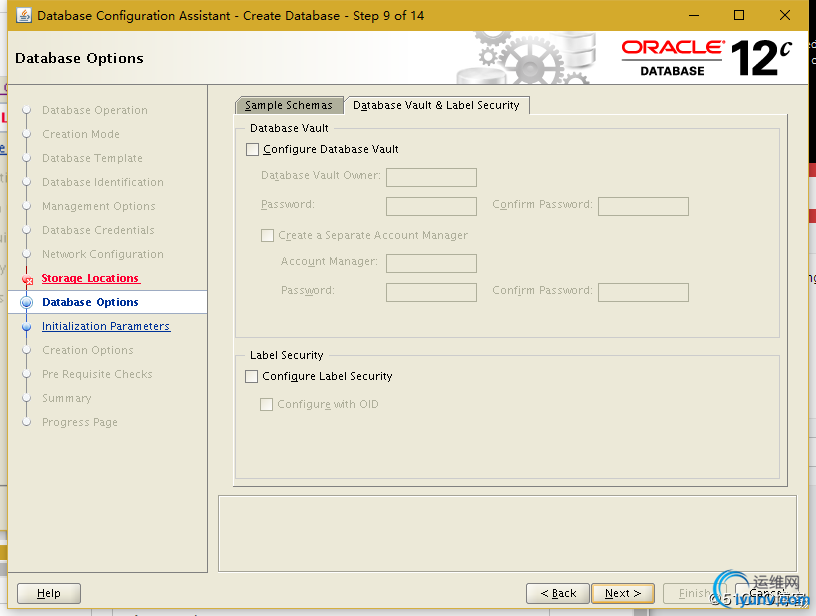This screenshot has height=616, width=816.
Task: Click Confirm Password field for Account Manager
Action: 643,292
